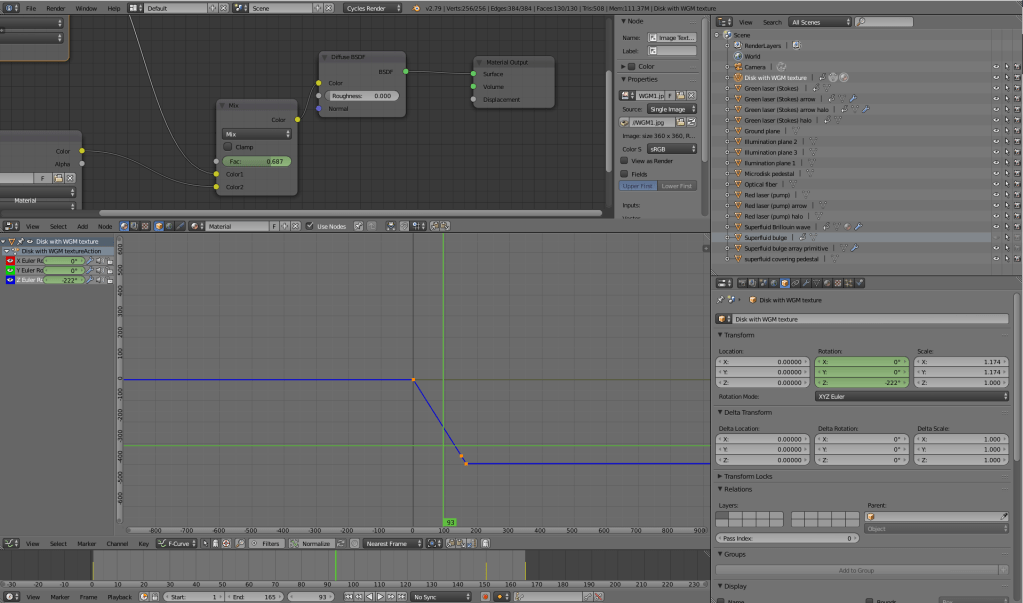
Task: Open the Cycles Render engine dropdown
Action: pyautogui.click(x=371, y=8)
